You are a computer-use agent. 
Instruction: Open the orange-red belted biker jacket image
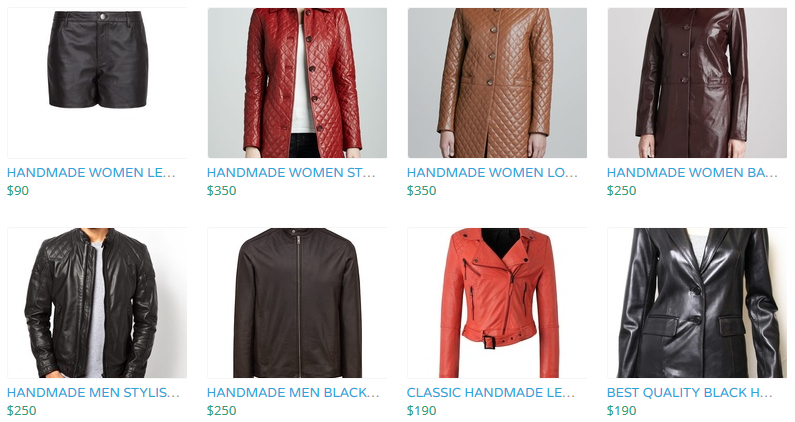497,303
